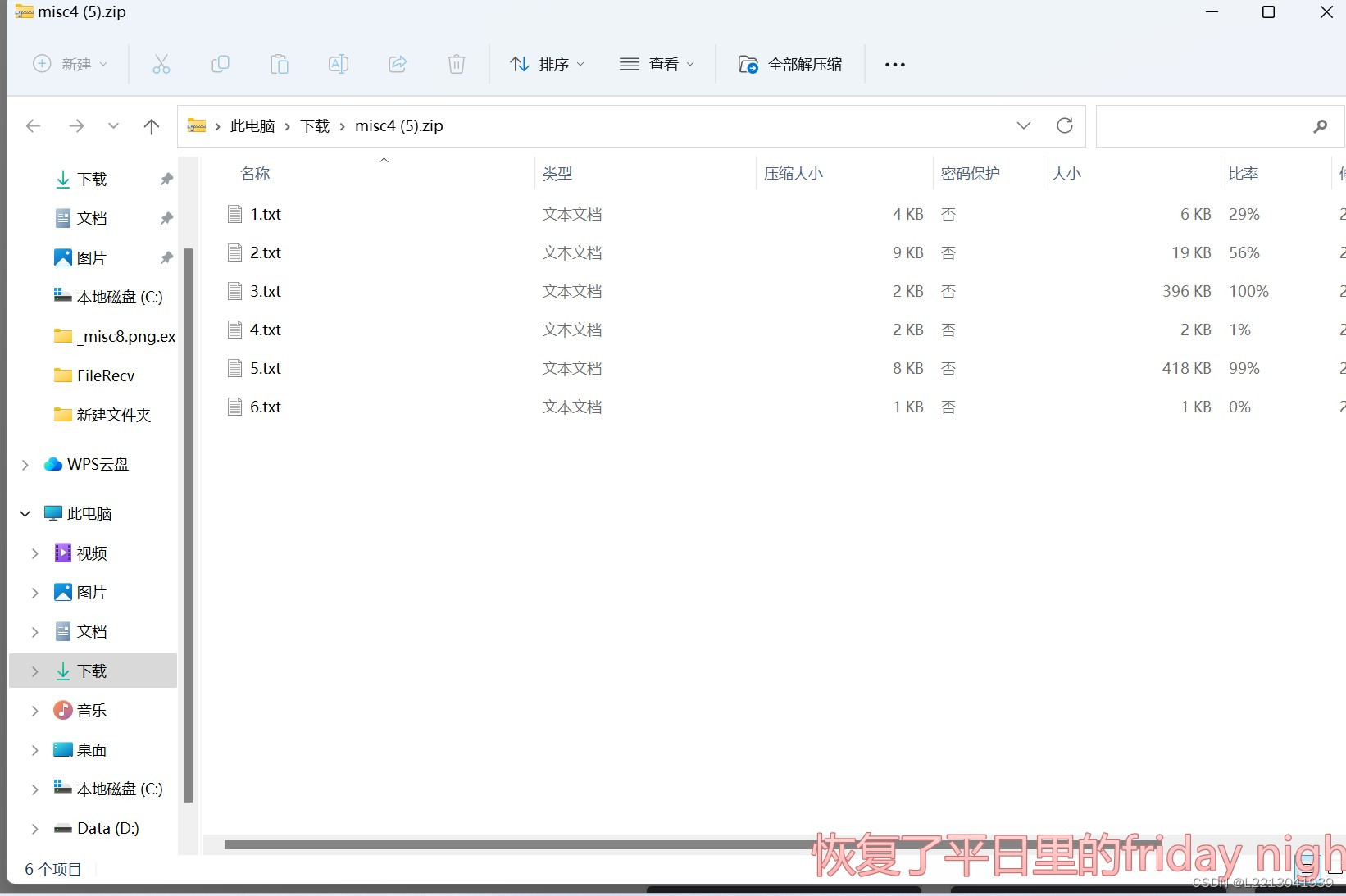
Task: Click the Share icon in toolbar
Action: click(x=398, y=64)
